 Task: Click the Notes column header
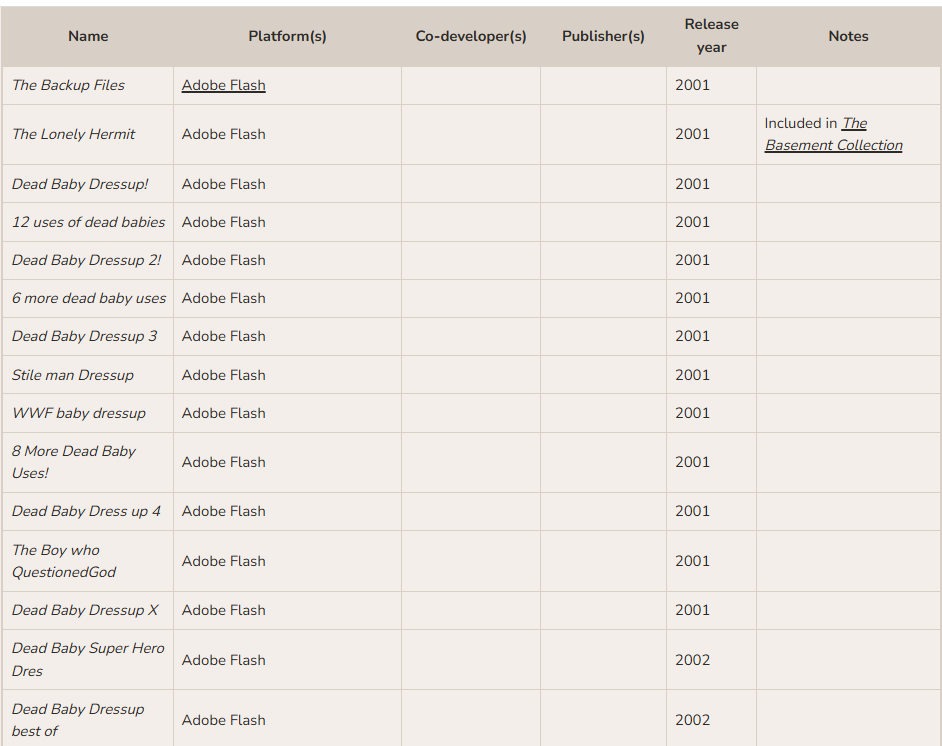(x=848, y=36)
